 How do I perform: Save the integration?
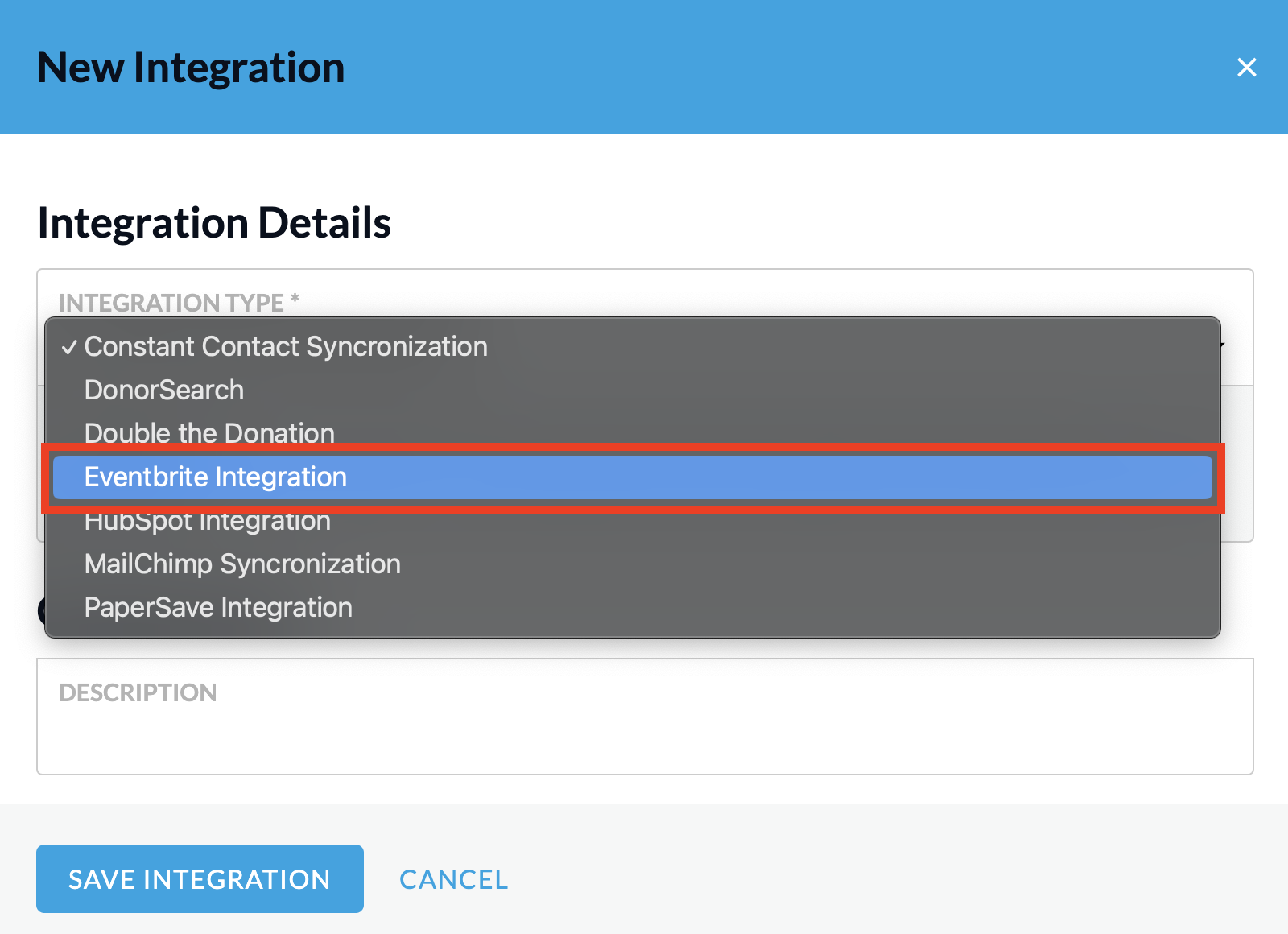[200, 878]
